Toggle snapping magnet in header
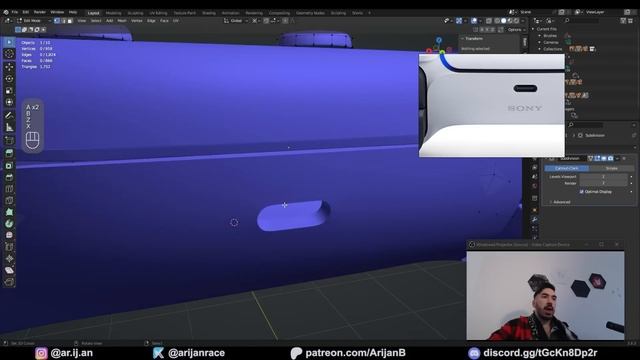This screenshot has height=360, width=640. 266,20
